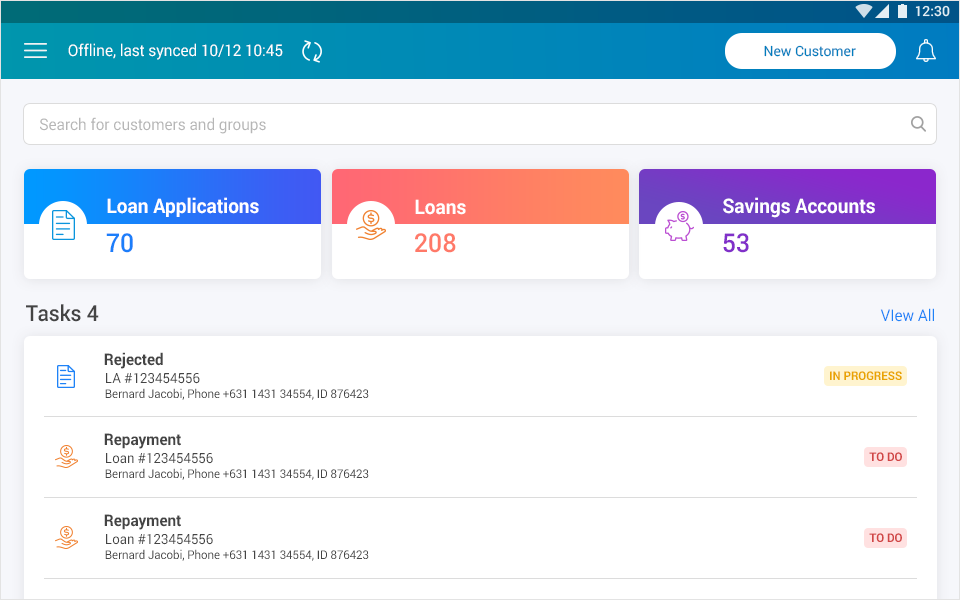Click the loans count 208

tap(435, 243)
